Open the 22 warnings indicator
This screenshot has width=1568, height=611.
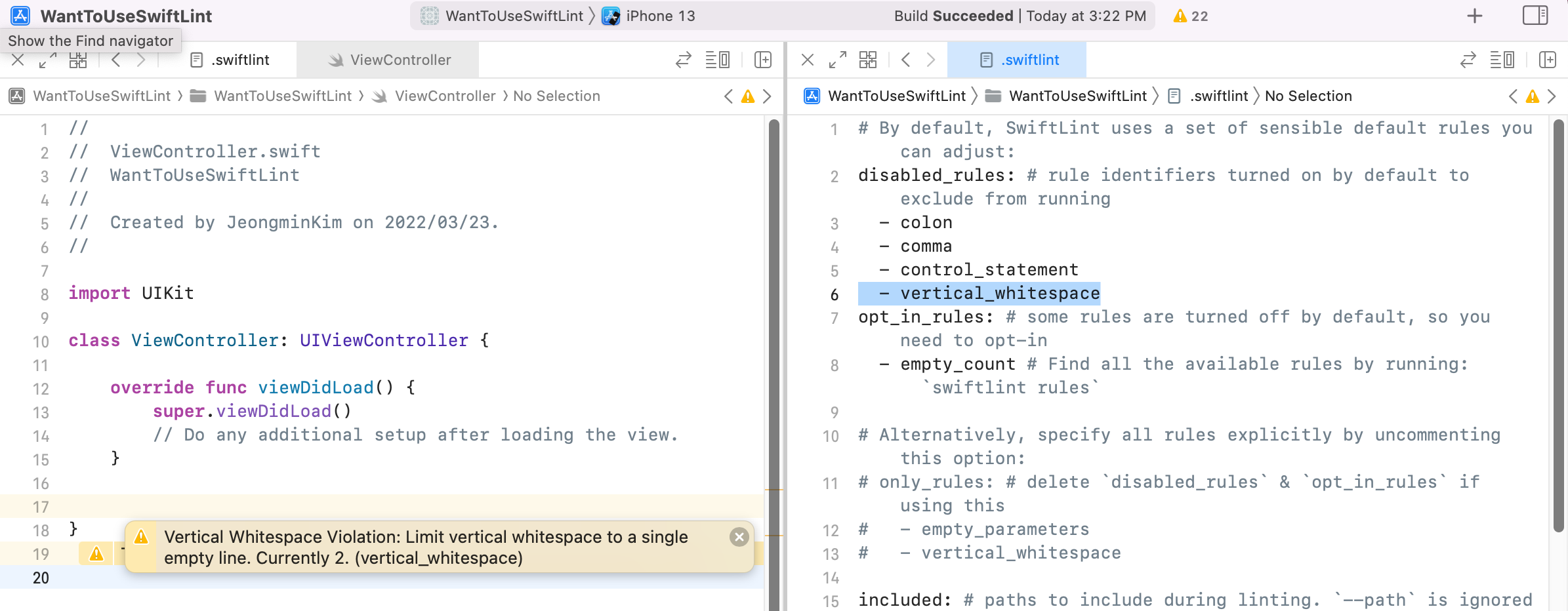[x=1191, y=16]
